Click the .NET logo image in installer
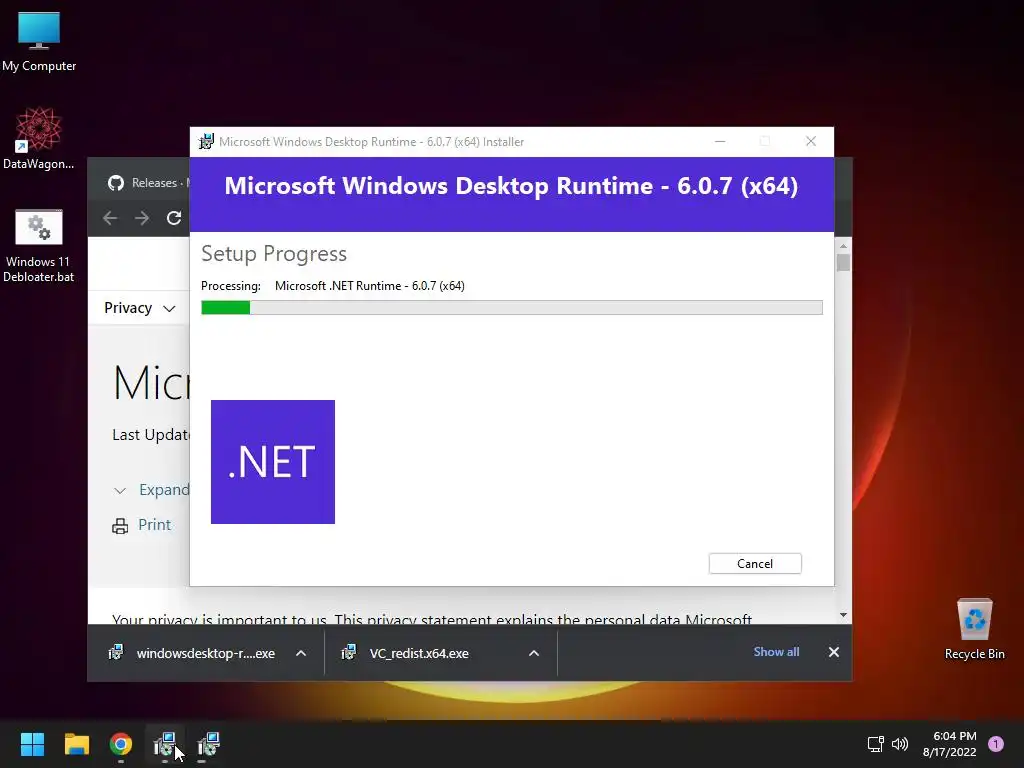 273,462
